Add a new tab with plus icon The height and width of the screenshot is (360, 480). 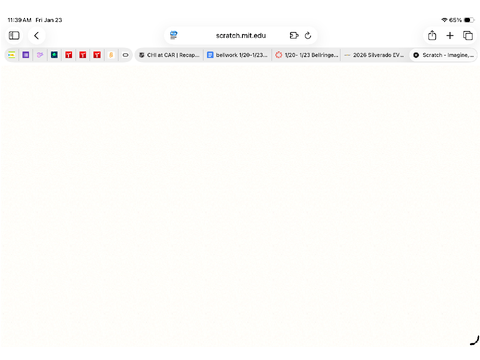click(450, 35)
